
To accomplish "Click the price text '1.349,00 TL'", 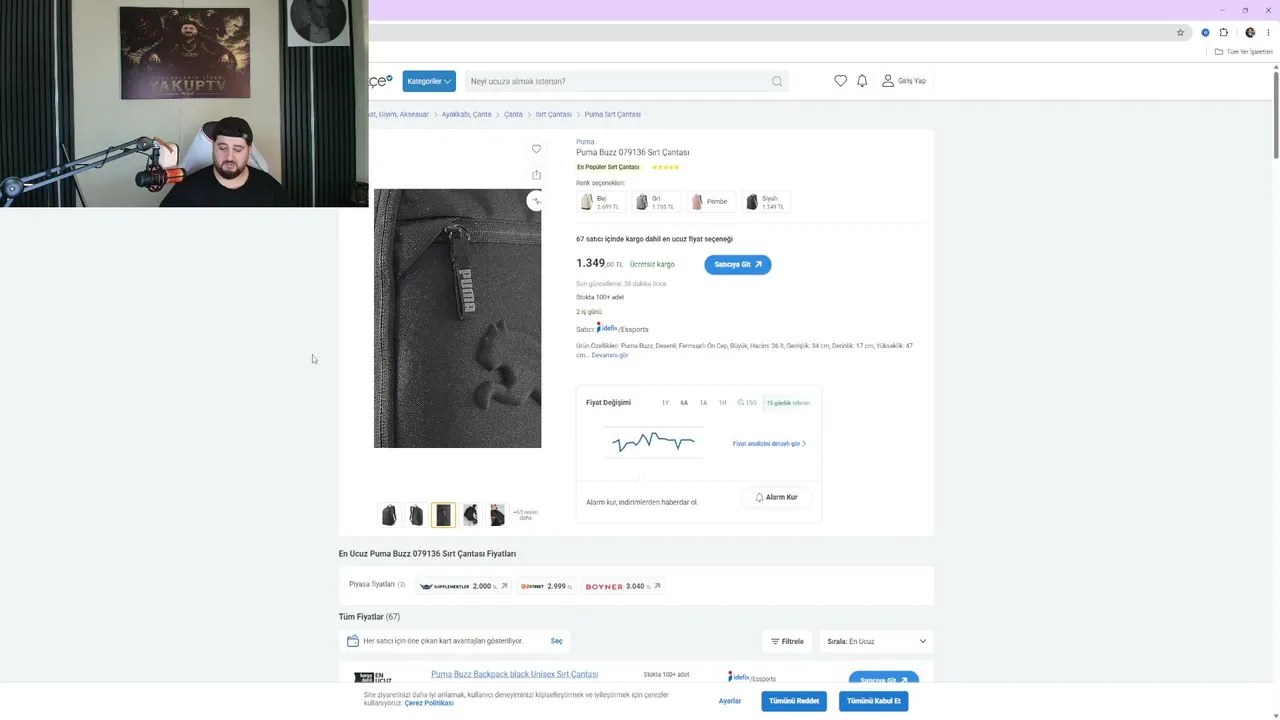I will (599, 263).
